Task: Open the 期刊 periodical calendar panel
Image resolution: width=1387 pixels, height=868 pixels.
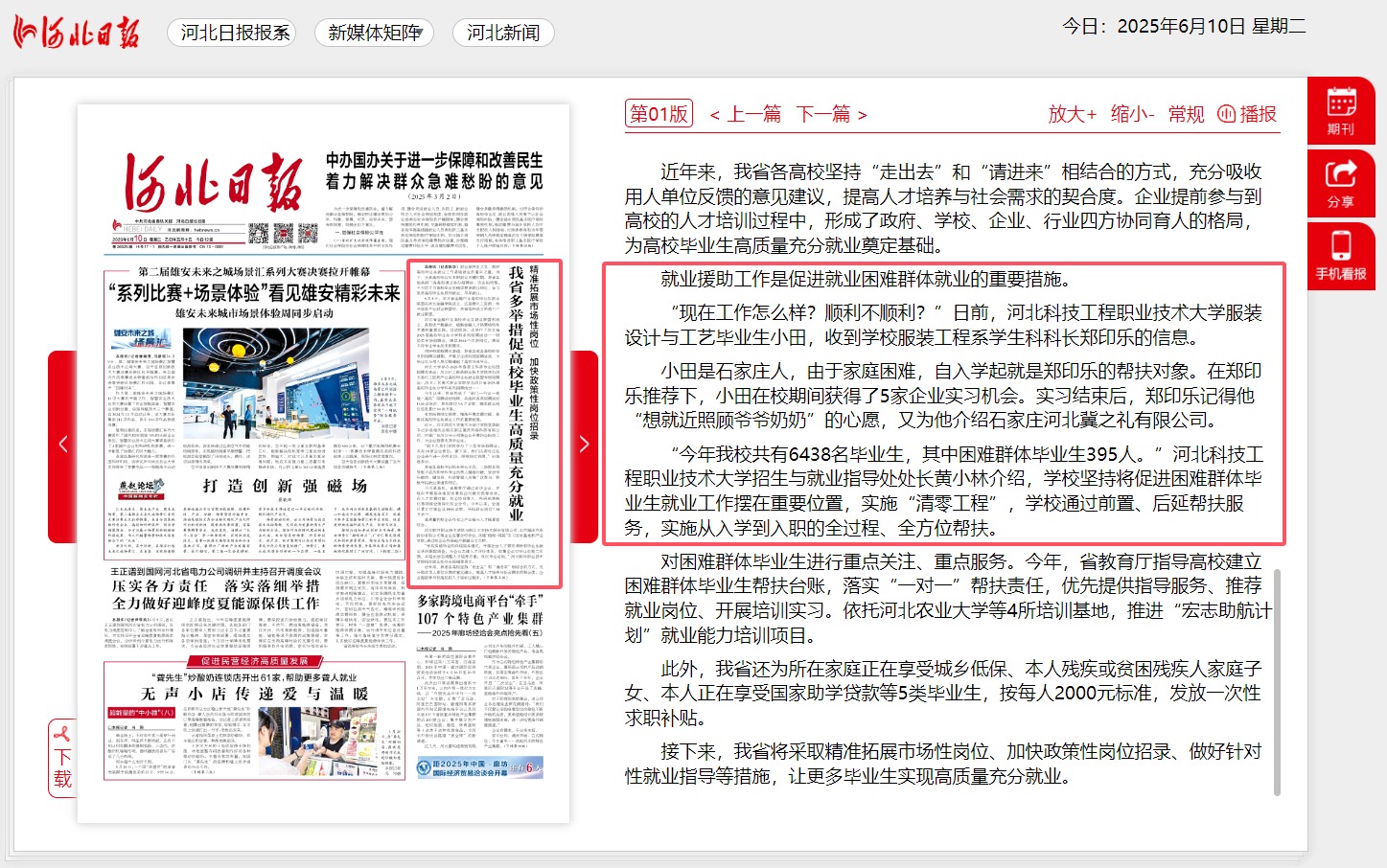Action: point(1340,108)
